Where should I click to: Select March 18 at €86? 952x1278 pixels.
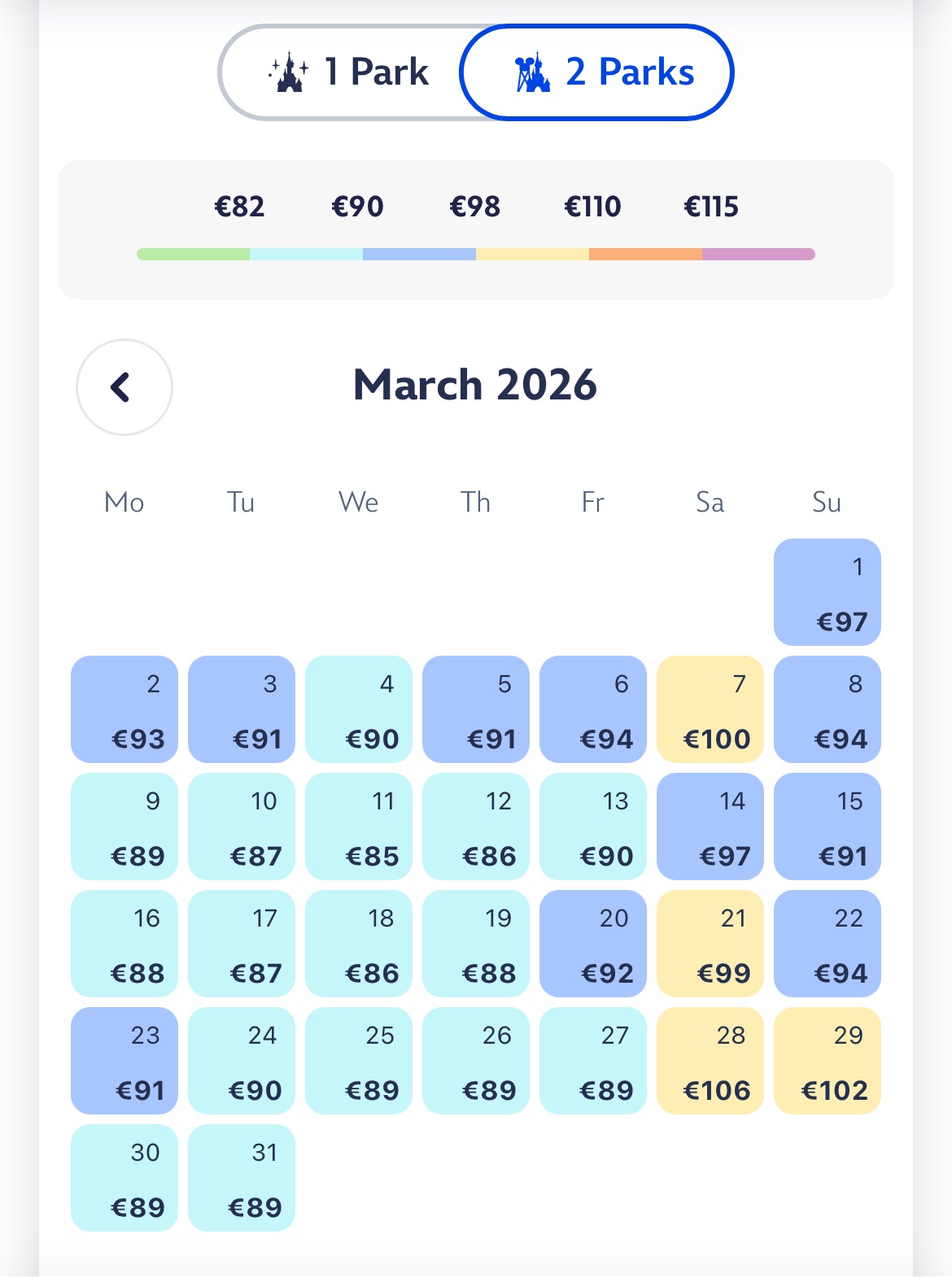(358, 944)
